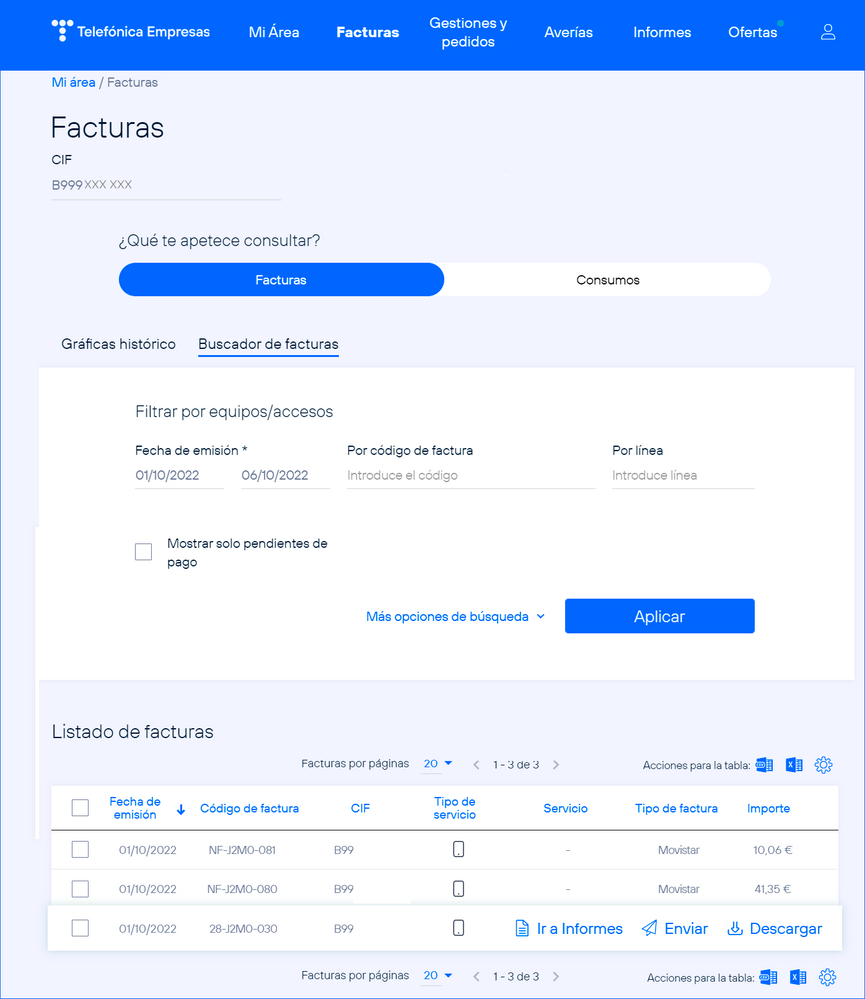Screen dimensions: 865x999
Task: Select checkbox for invoice NF-J2M0-080
Action: pos(81,889)
